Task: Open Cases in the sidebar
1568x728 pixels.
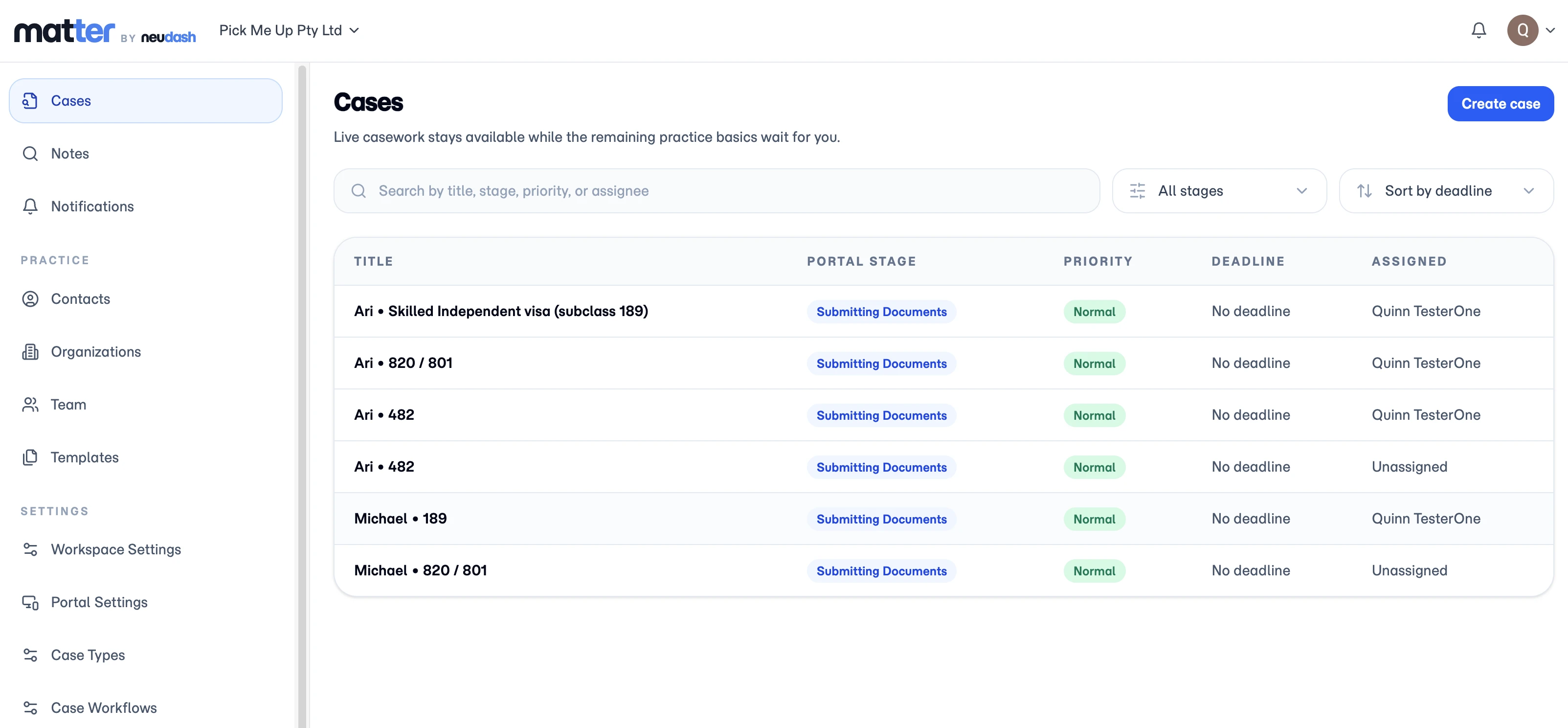Action: click(x=145, y=100)
